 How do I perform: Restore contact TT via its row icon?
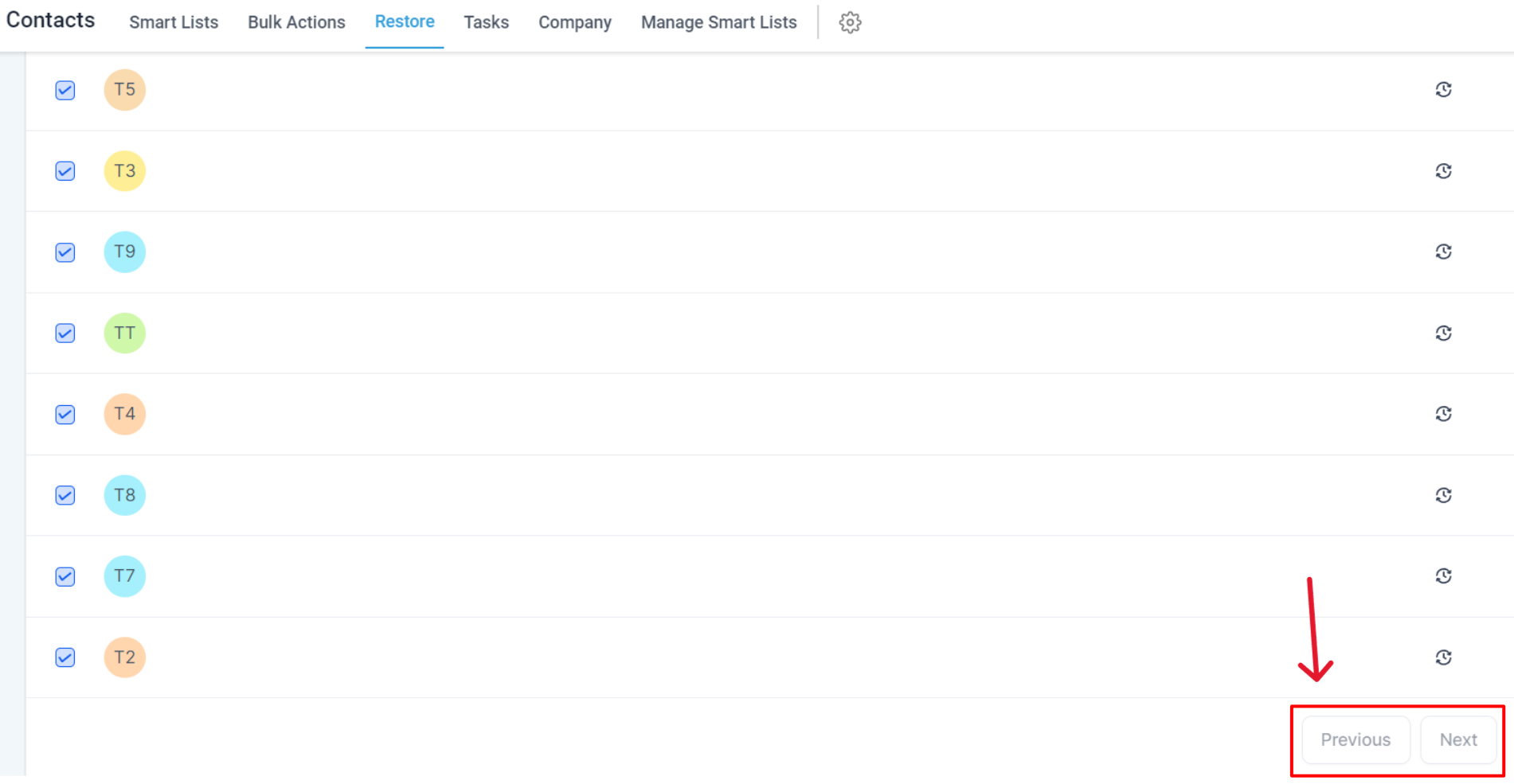(x=1443, y=333)
